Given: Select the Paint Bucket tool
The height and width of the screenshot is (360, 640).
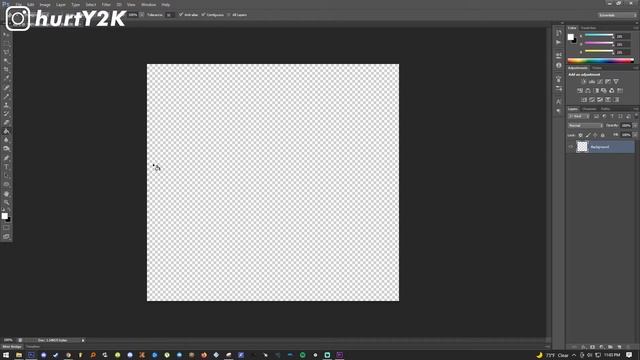Looking at the screenshot, I should (x=6, y=131).
